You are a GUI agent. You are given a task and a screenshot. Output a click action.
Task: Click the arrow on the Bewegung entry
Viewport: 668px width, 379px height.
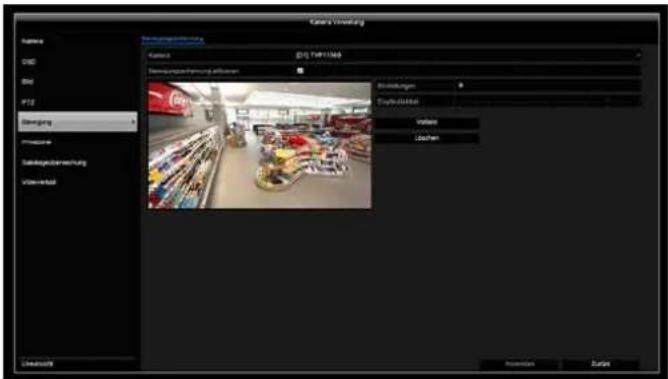(x=133, y=122)
